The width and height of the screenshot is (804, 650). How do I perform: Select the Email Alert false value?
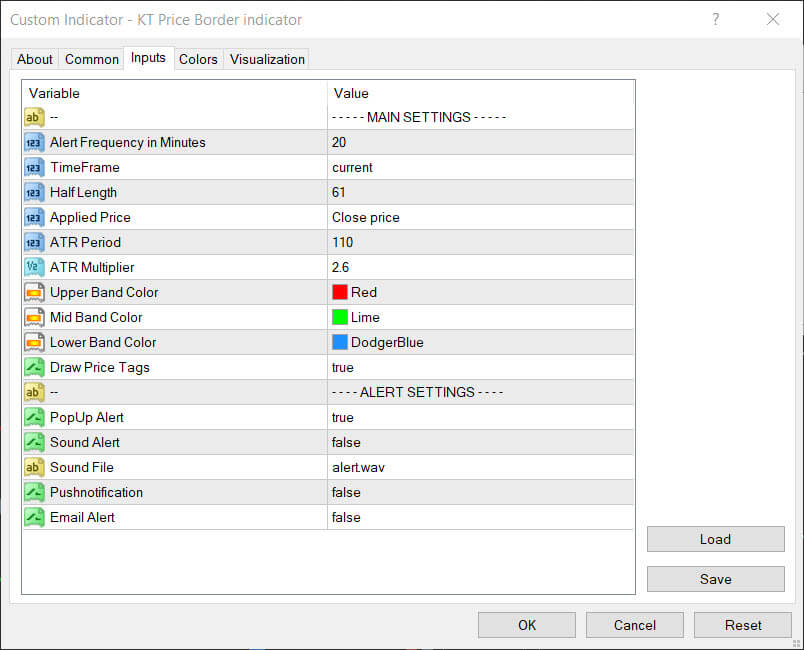[x=346, y=517]
